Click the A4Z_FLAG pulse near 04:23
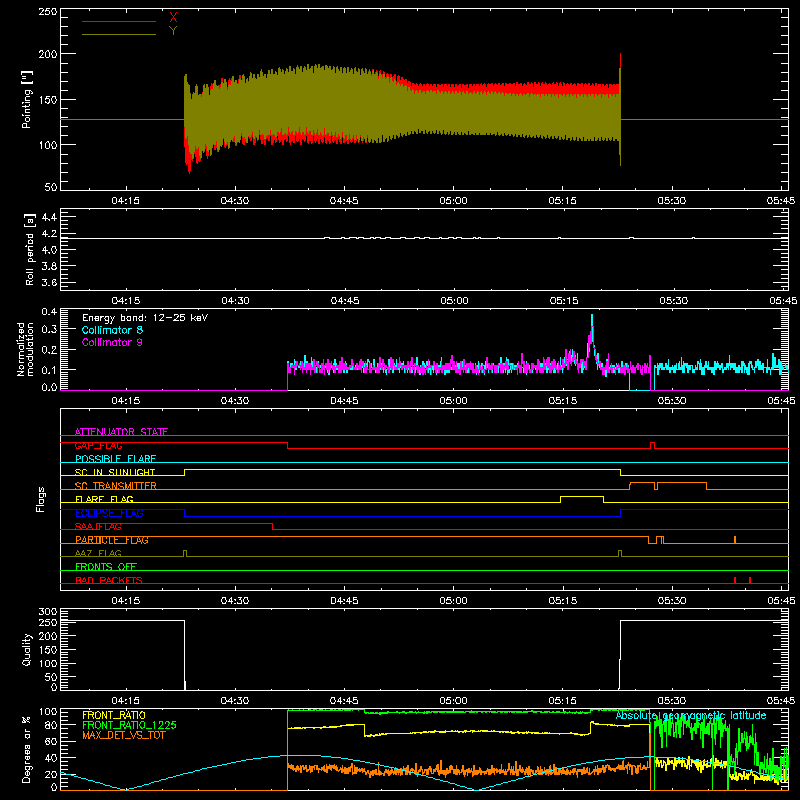This screenshot has height=800, width=800. [185, 553]
